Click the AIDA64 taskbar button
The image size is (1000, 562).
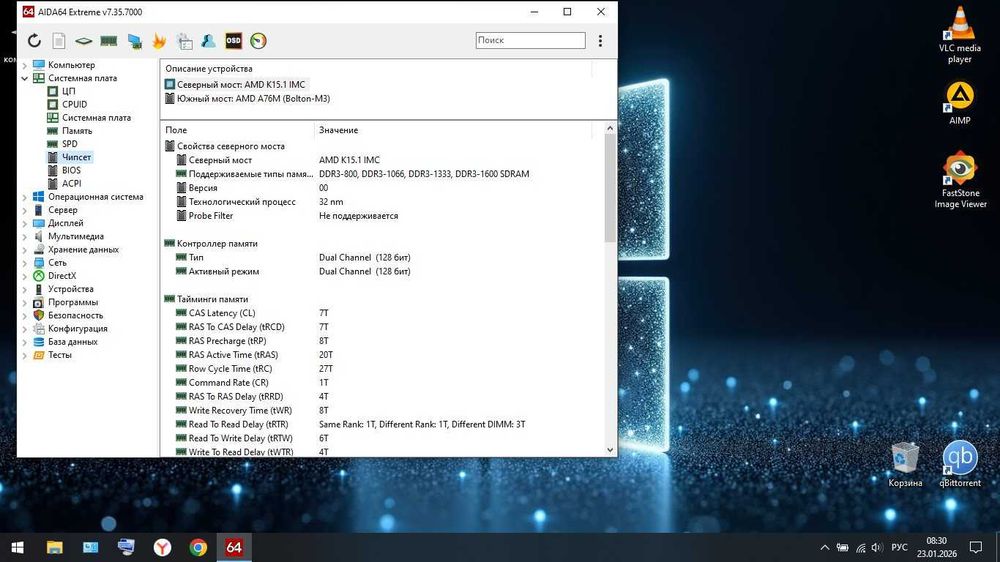234,547
